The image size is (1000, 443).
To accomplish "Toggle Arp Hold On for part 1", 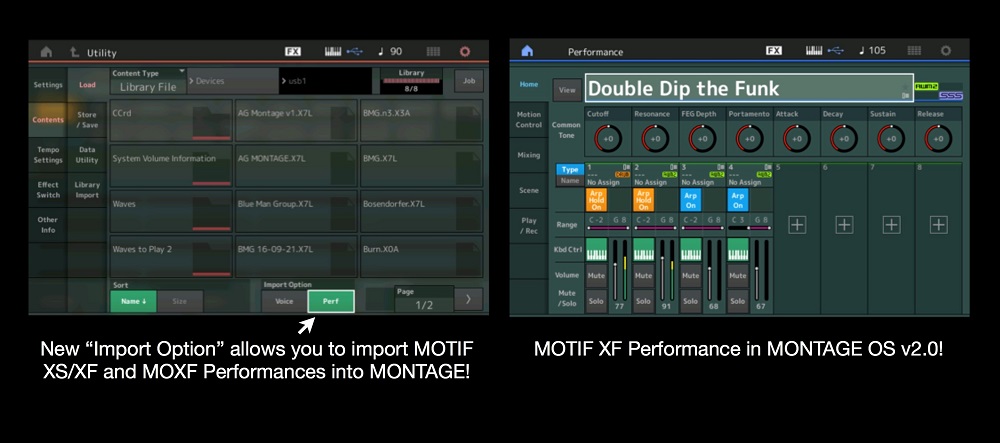I will (x=596, y=200).
